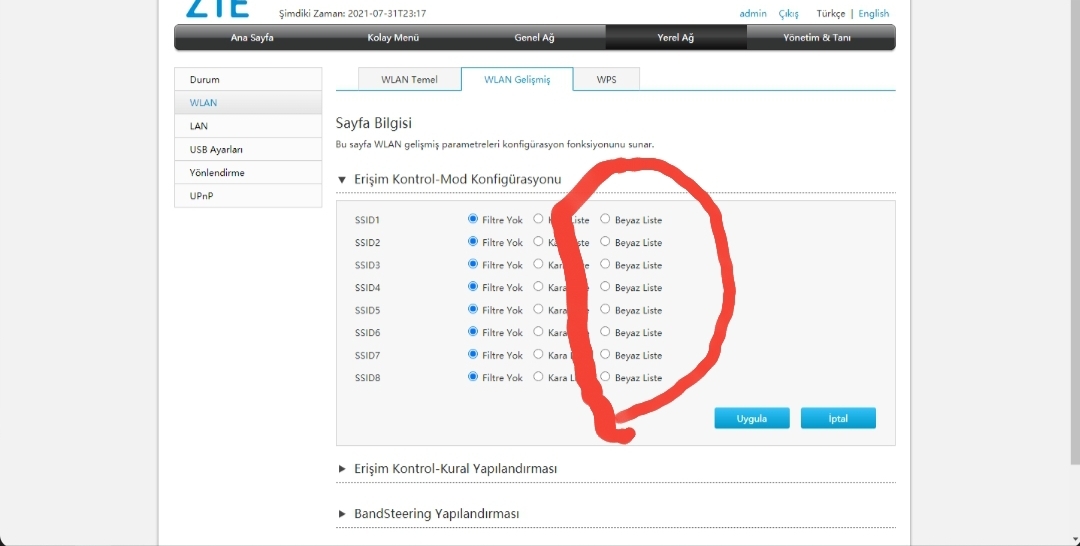
Task: Click the Uygula apply button
Action: 751,418
